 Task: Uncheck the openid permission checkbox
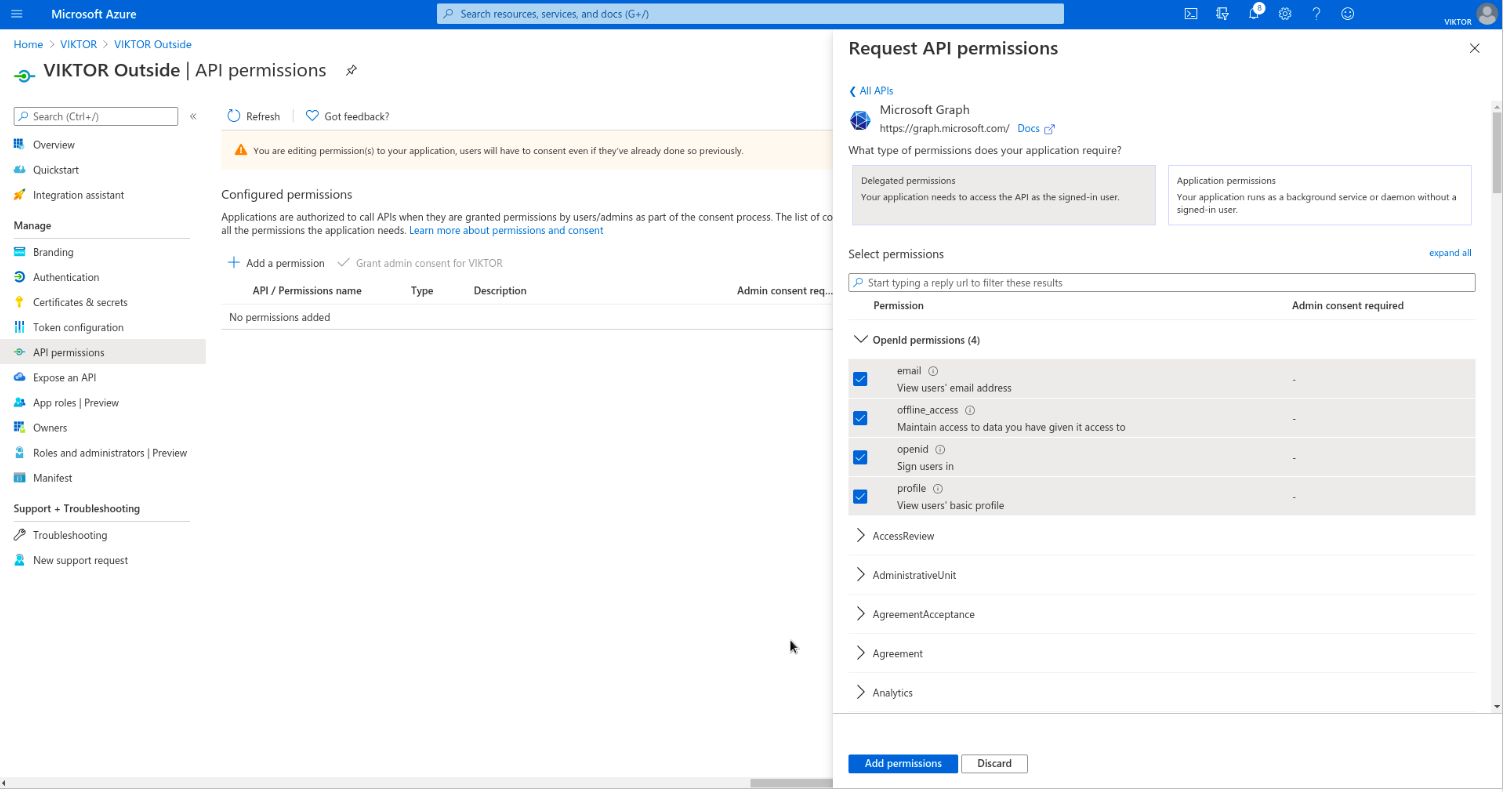click(860, 457)
